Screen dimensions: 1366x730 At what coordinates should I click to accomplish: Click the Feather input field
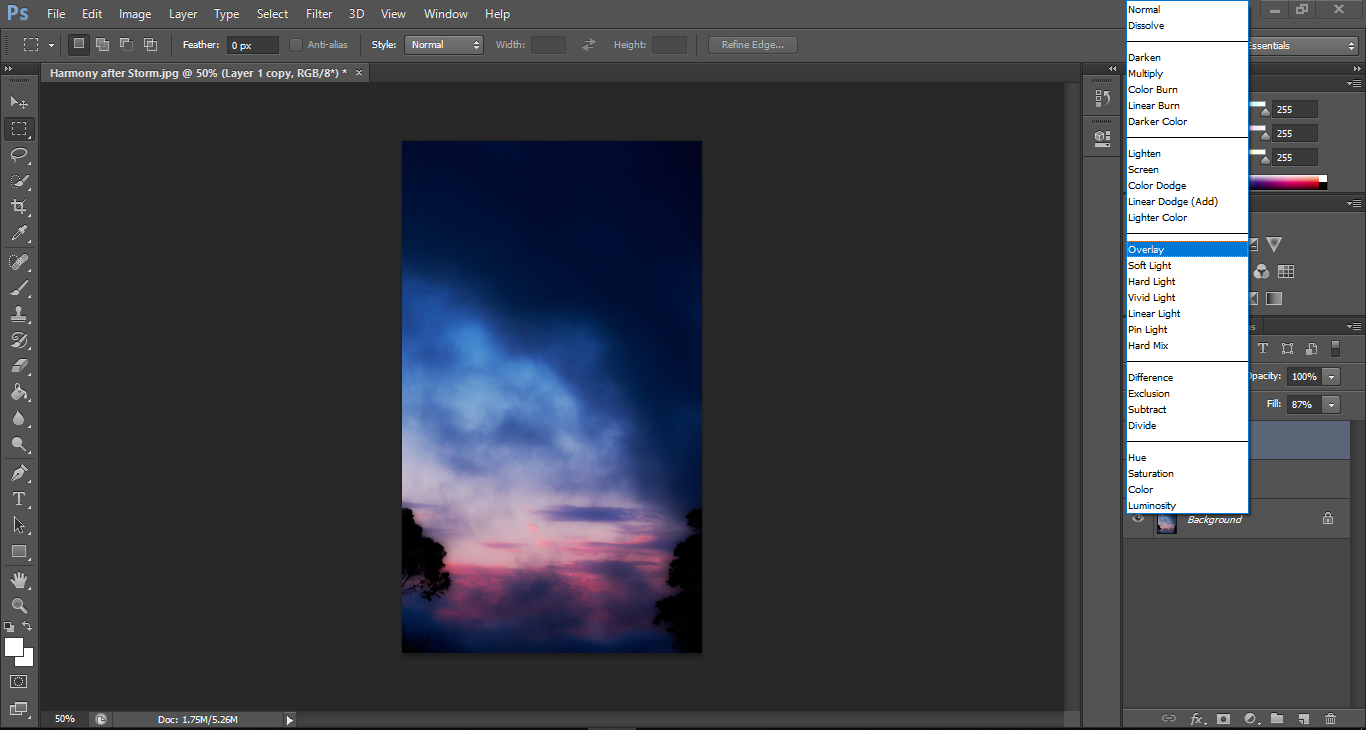(253, 45)
